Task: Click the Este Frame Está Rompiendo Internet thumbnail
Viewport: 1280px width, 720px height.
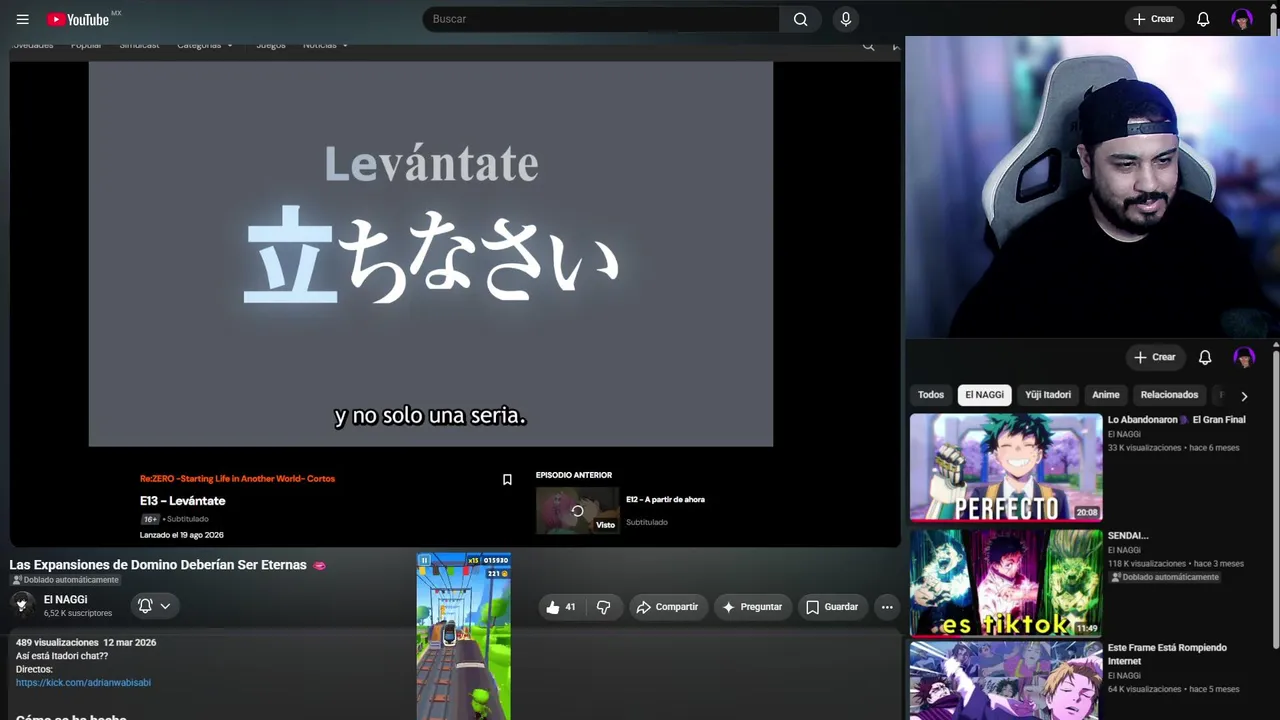Action: coord(1006,682)
